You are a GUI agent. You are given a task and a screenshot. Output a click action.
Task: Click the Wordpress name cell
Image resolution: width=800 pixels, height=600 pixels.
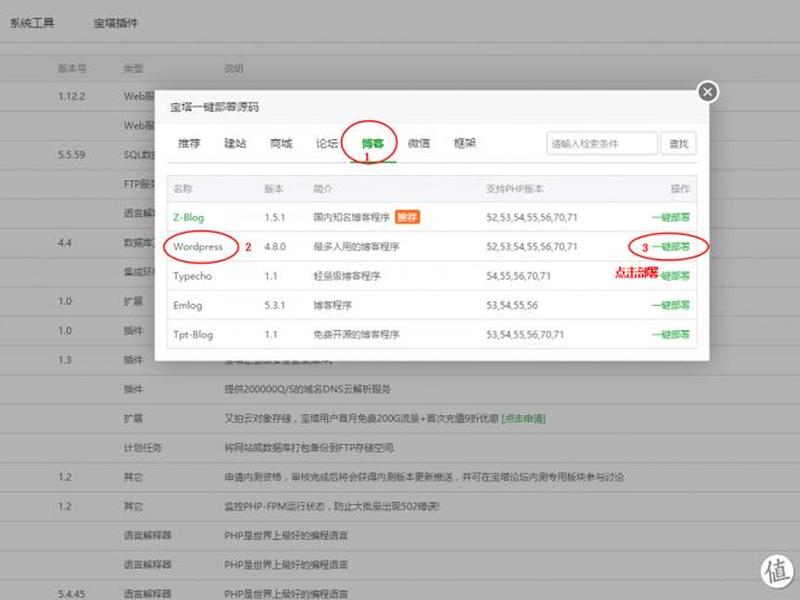198,247
